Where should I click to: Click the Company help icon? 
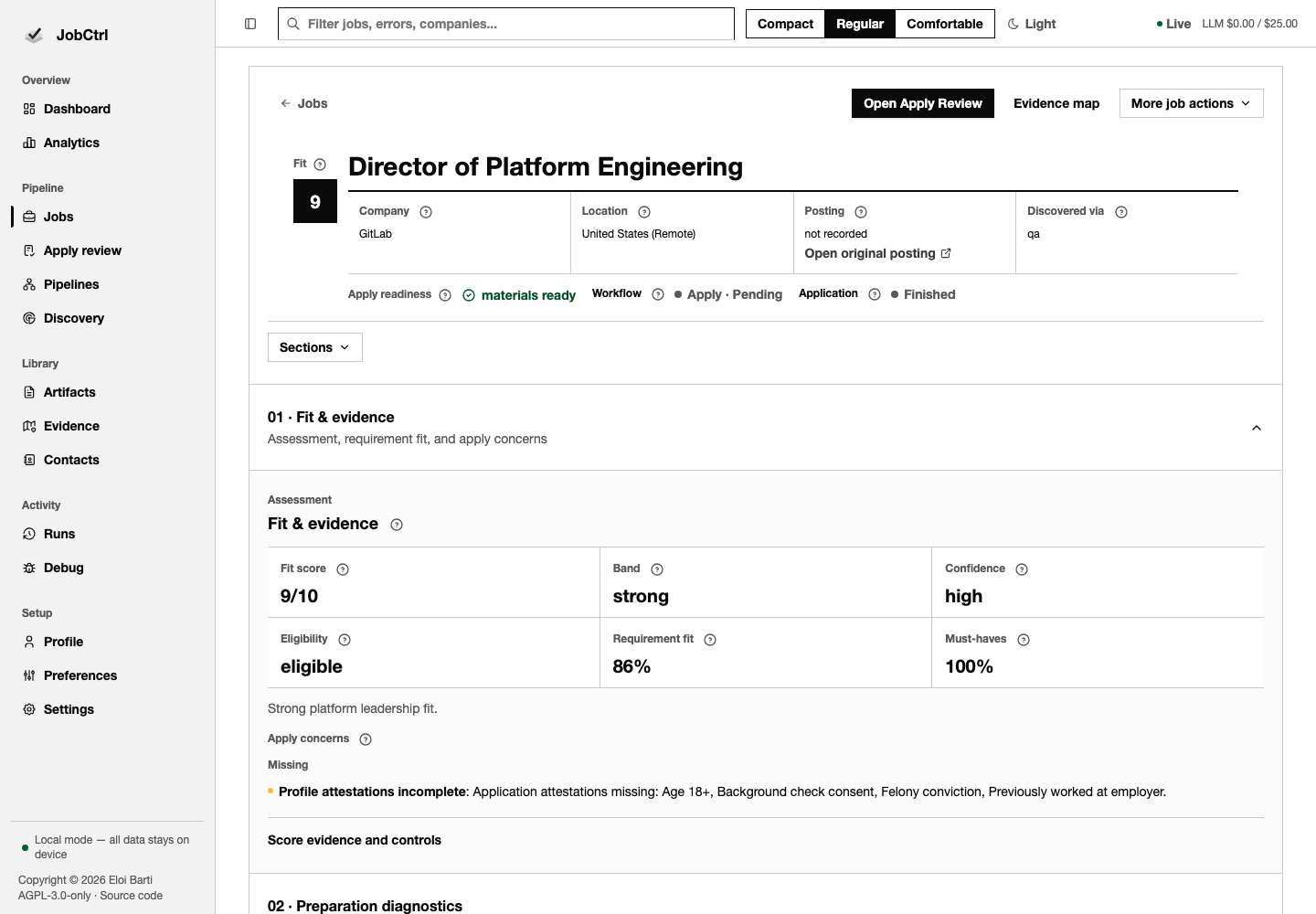click(x=426, y=212)
